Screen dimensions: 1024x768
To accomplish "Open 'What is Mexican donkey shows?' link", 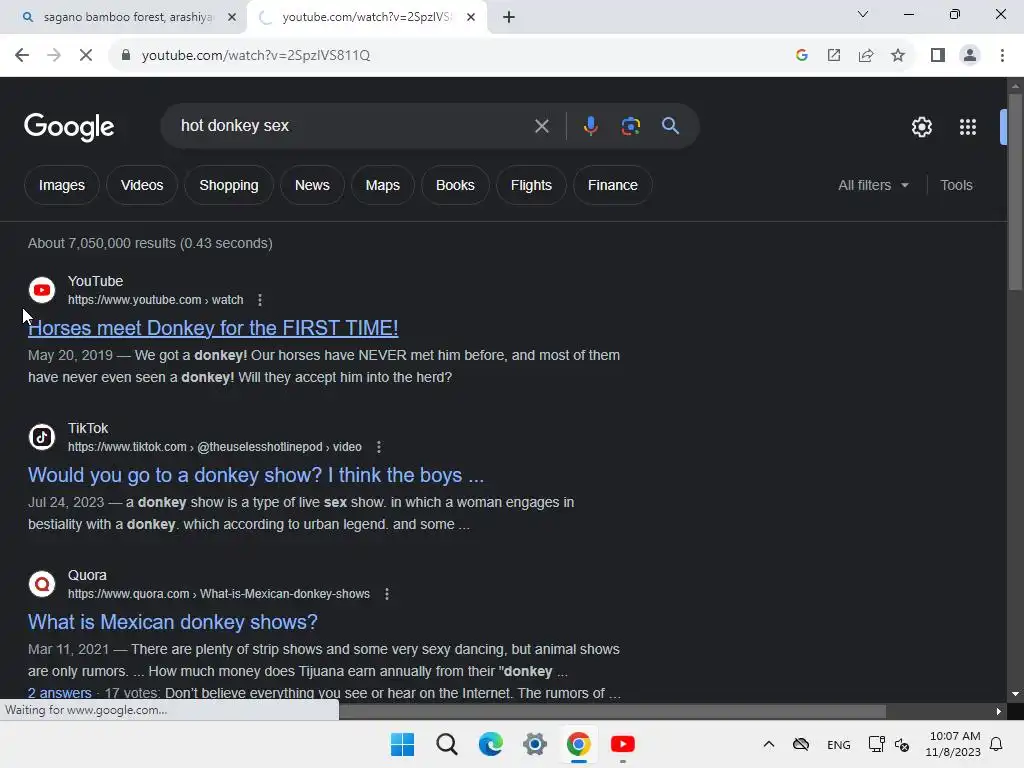I will 172,622.
